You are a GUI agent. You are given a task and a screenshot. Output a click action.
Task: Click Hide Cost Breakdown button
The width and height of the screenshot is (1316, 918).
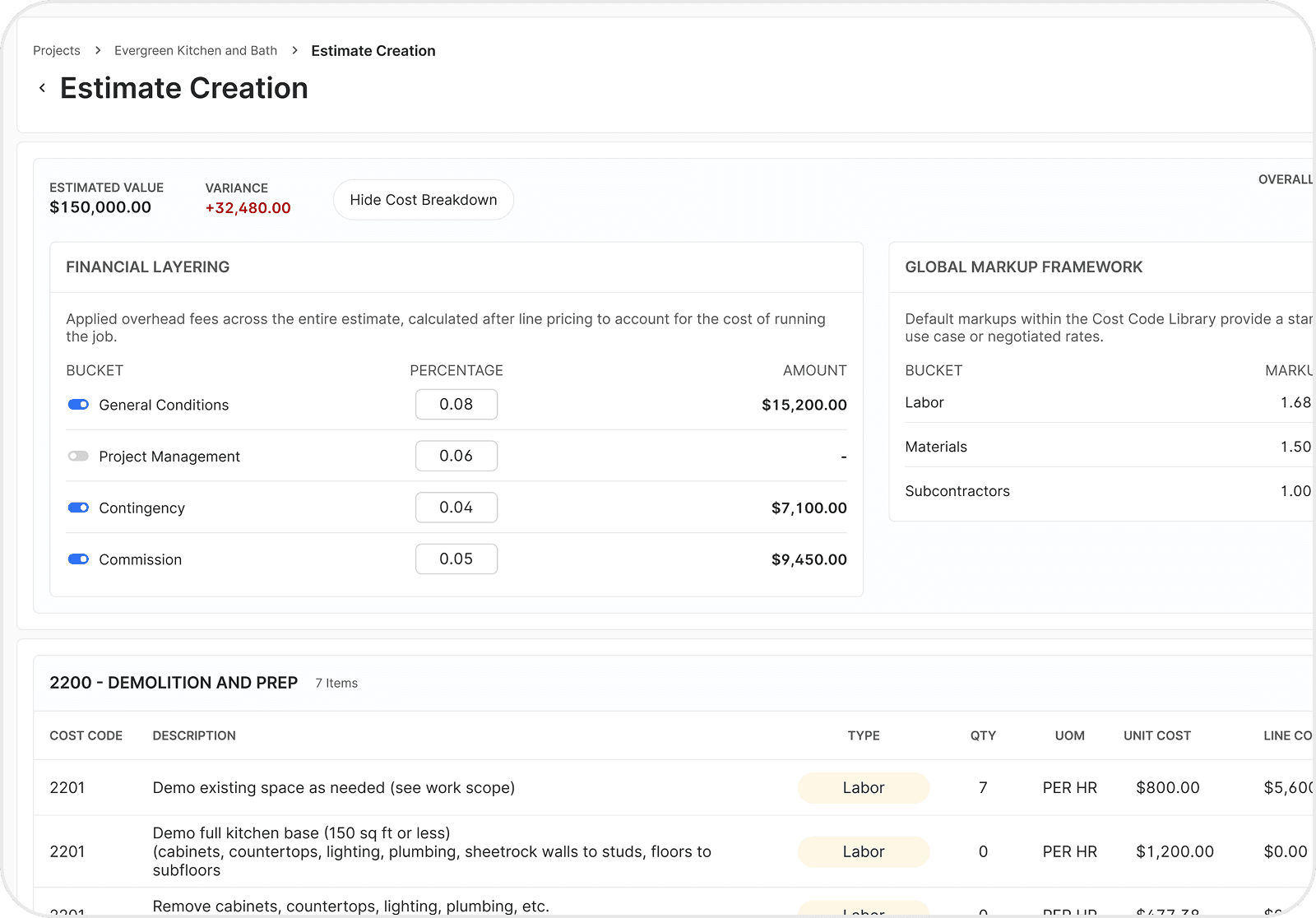pyautogui.click(x=424, y=200)
